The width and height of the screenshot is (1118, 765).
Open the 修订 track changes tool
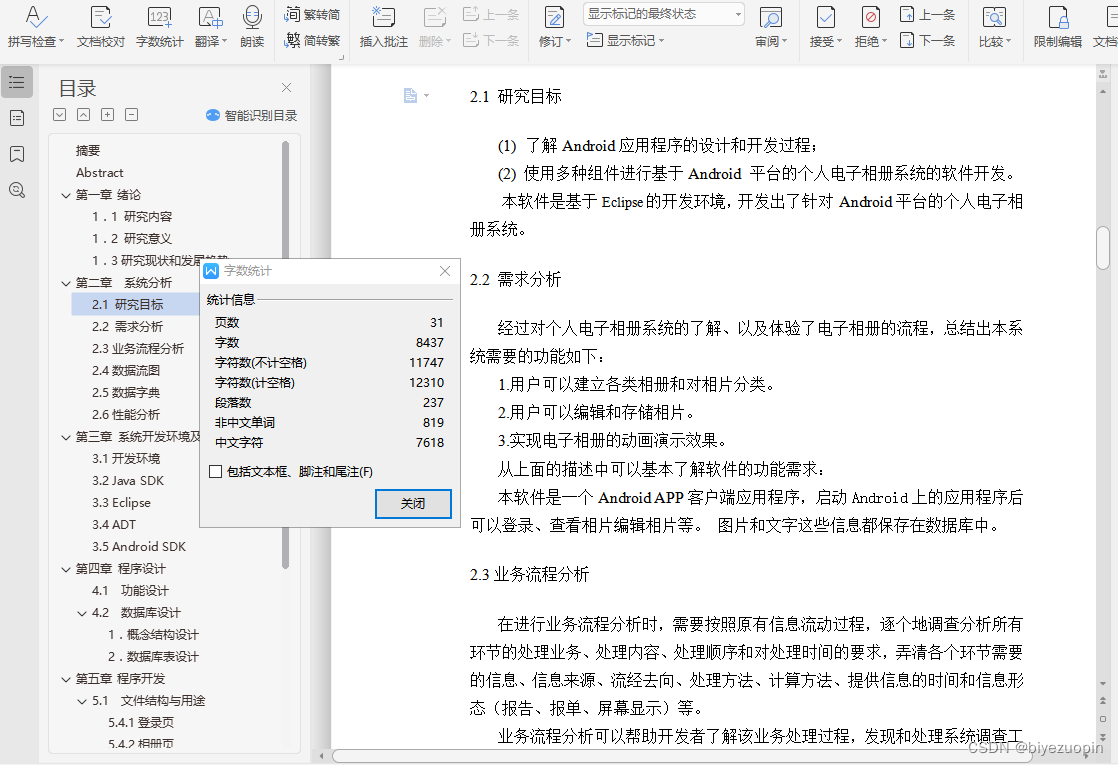pos(554,26)
